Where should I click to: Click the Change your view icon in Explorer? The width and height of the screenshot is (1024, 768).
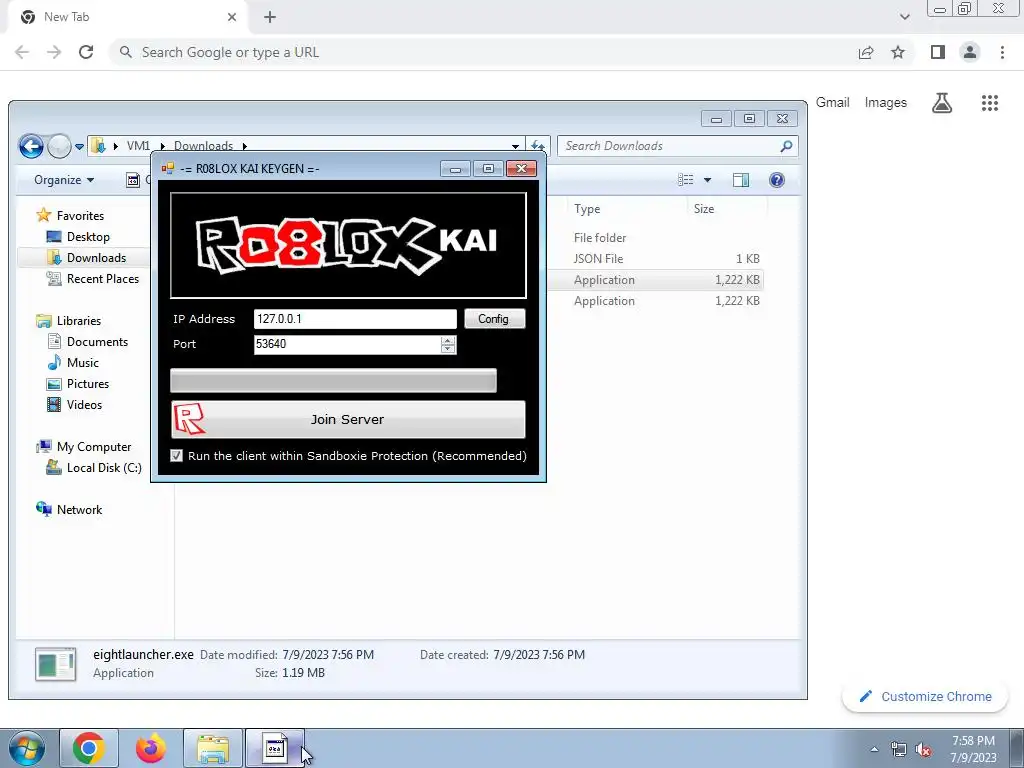coord(686,180)
